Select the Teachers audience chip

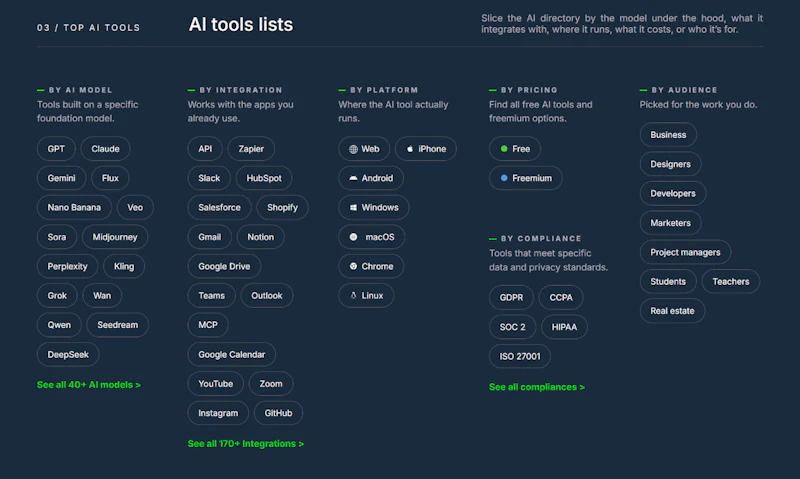[x=731, y=282]
